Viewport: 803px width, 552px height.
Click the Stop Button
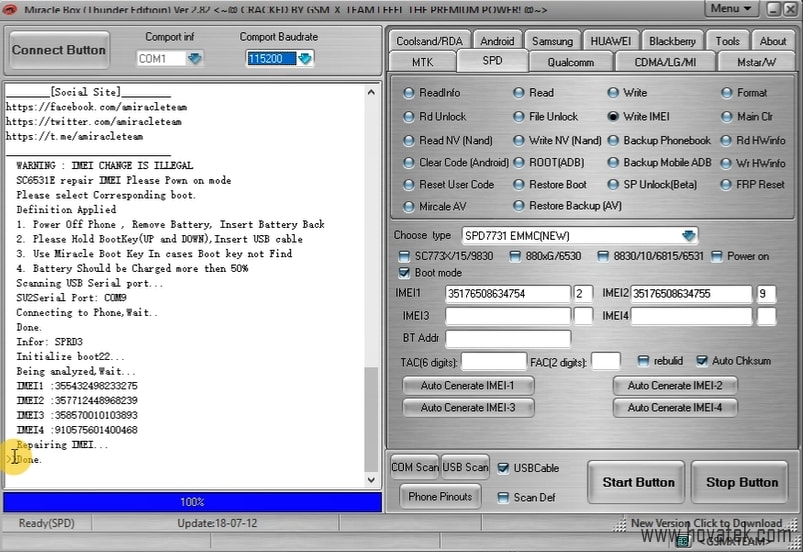click(740, 482)
